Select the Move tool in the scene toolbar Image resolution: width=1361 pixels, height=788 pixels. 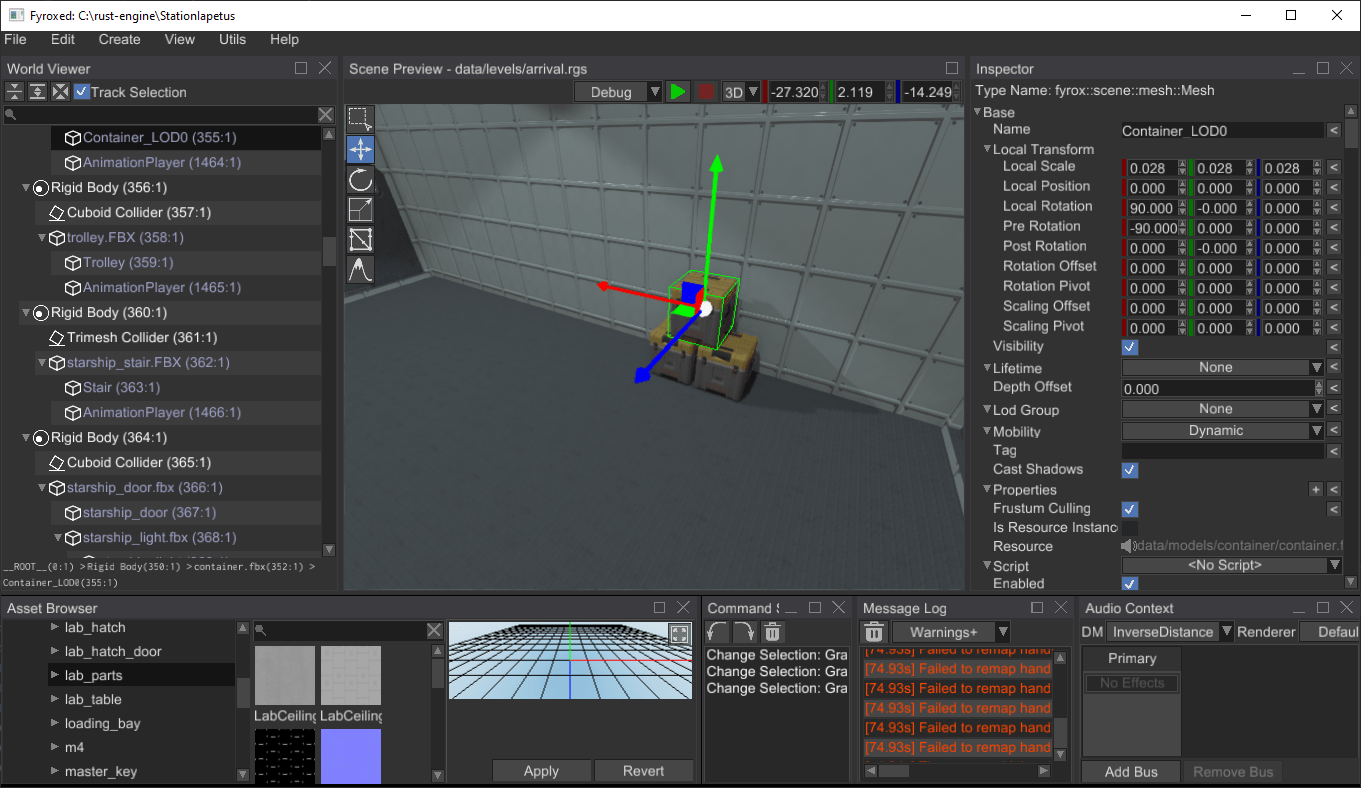tap(360, 149)
